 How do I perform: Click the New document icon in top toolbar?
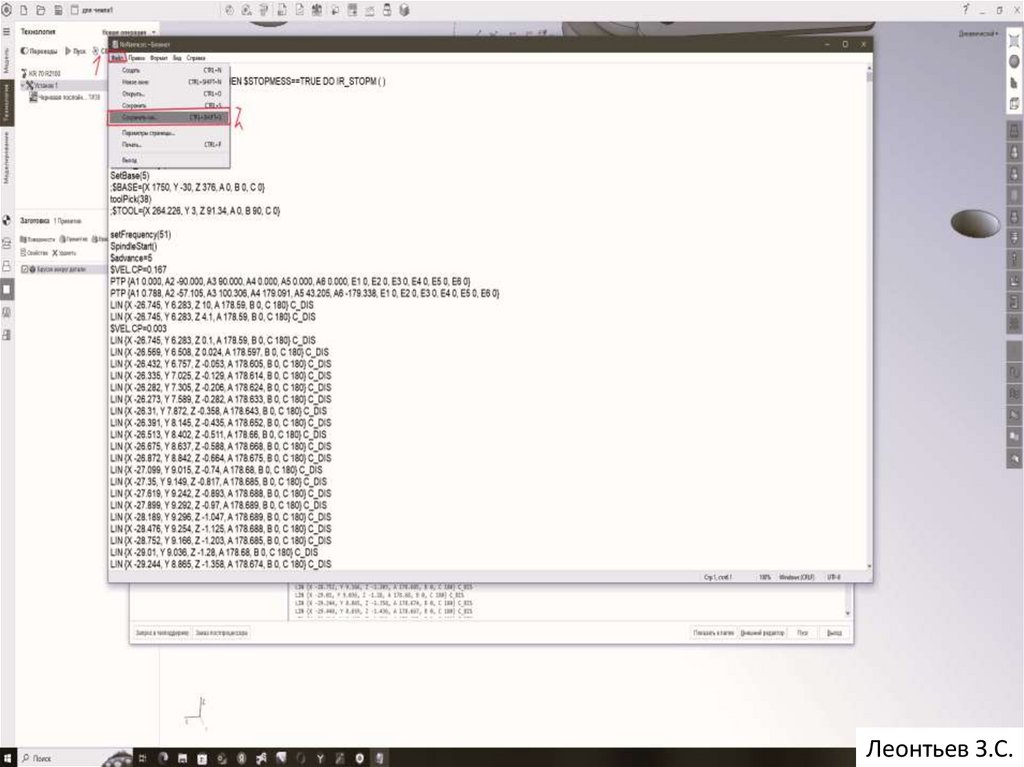(x=24, y=10)
